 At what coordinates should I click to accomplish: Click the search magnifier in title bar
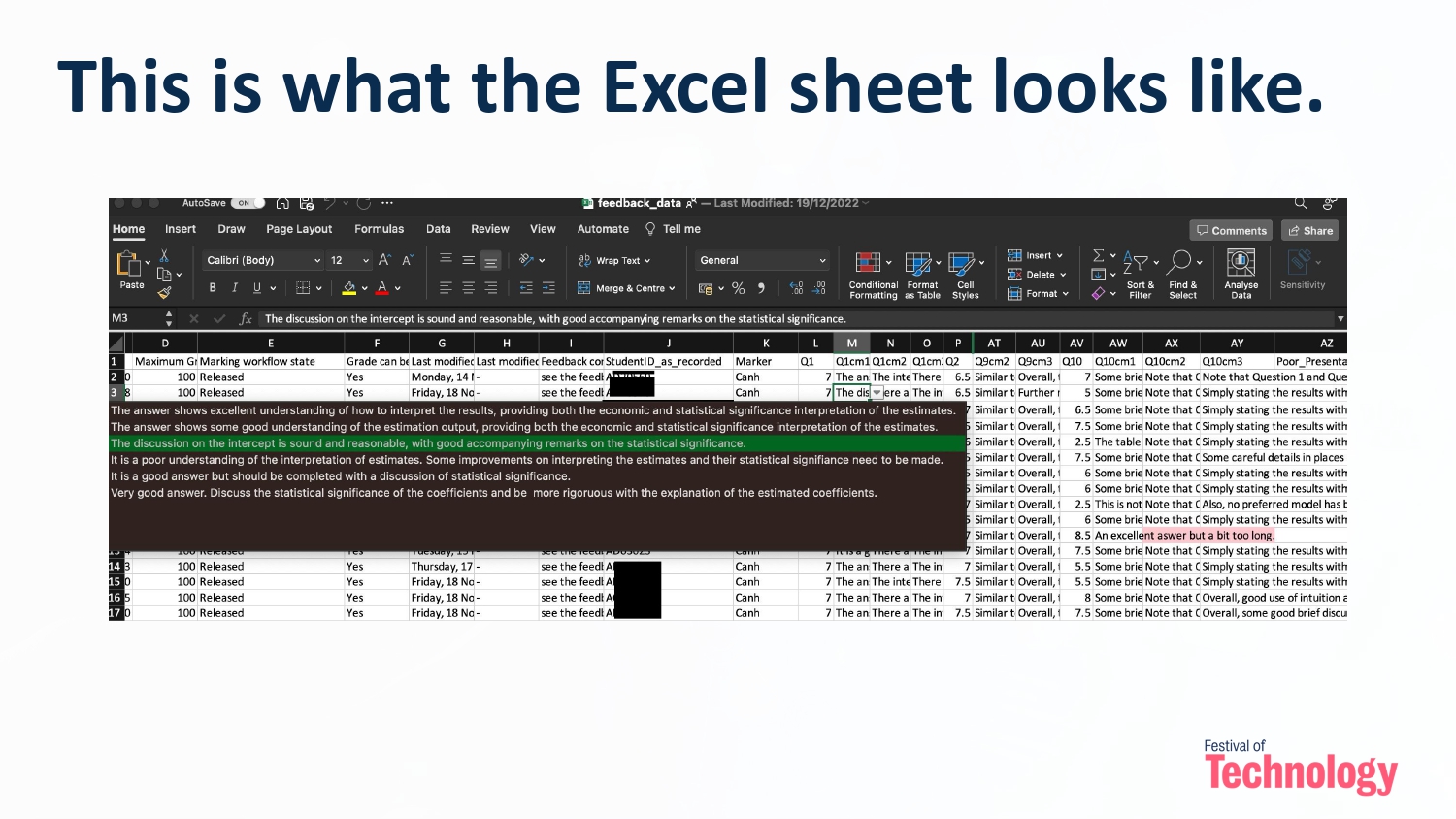pyautogui.click(x=1300, y=203)
